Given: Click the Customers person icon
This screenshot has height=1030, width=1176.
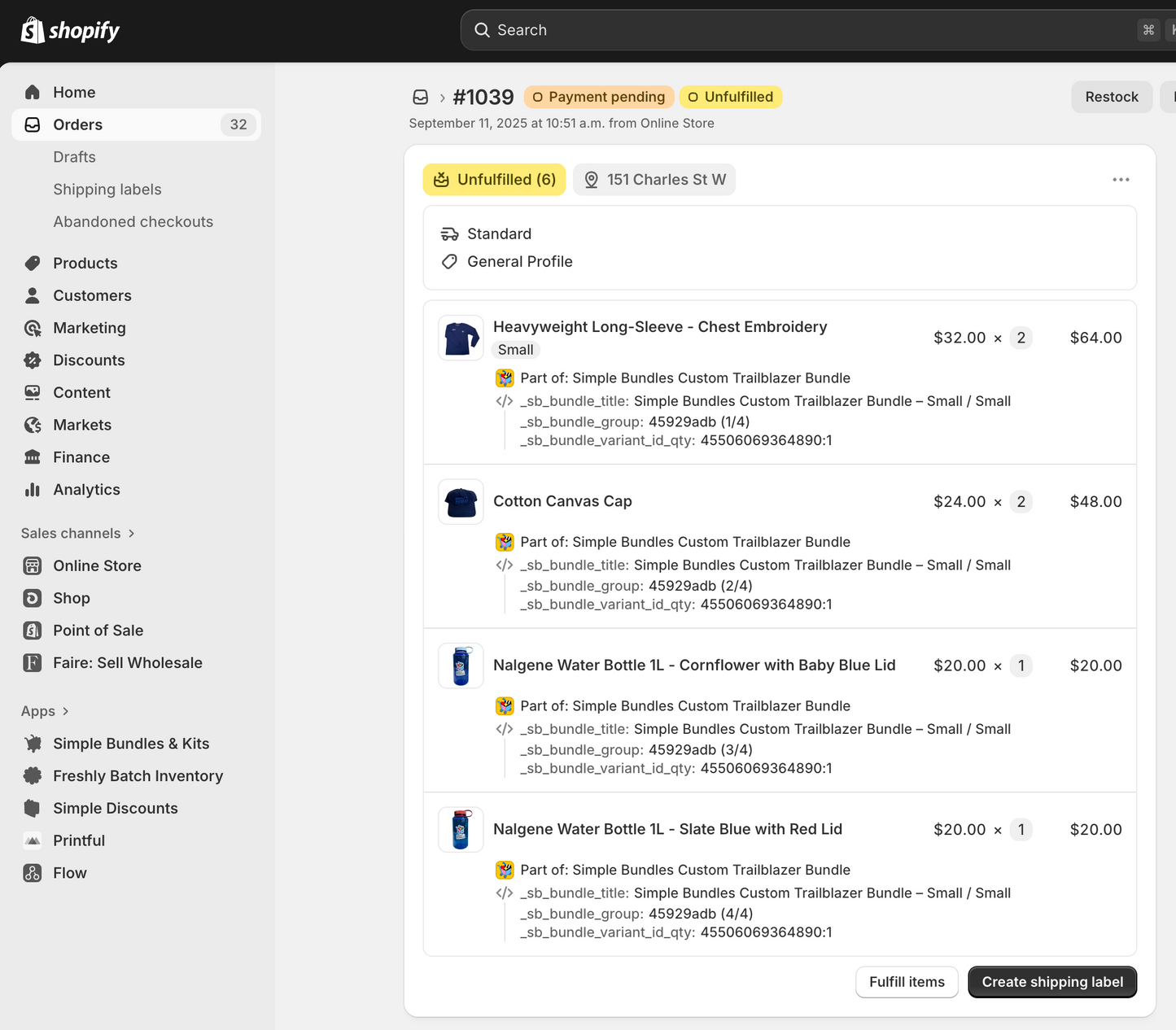Looking at the screenshot, I should coord(33,295).
